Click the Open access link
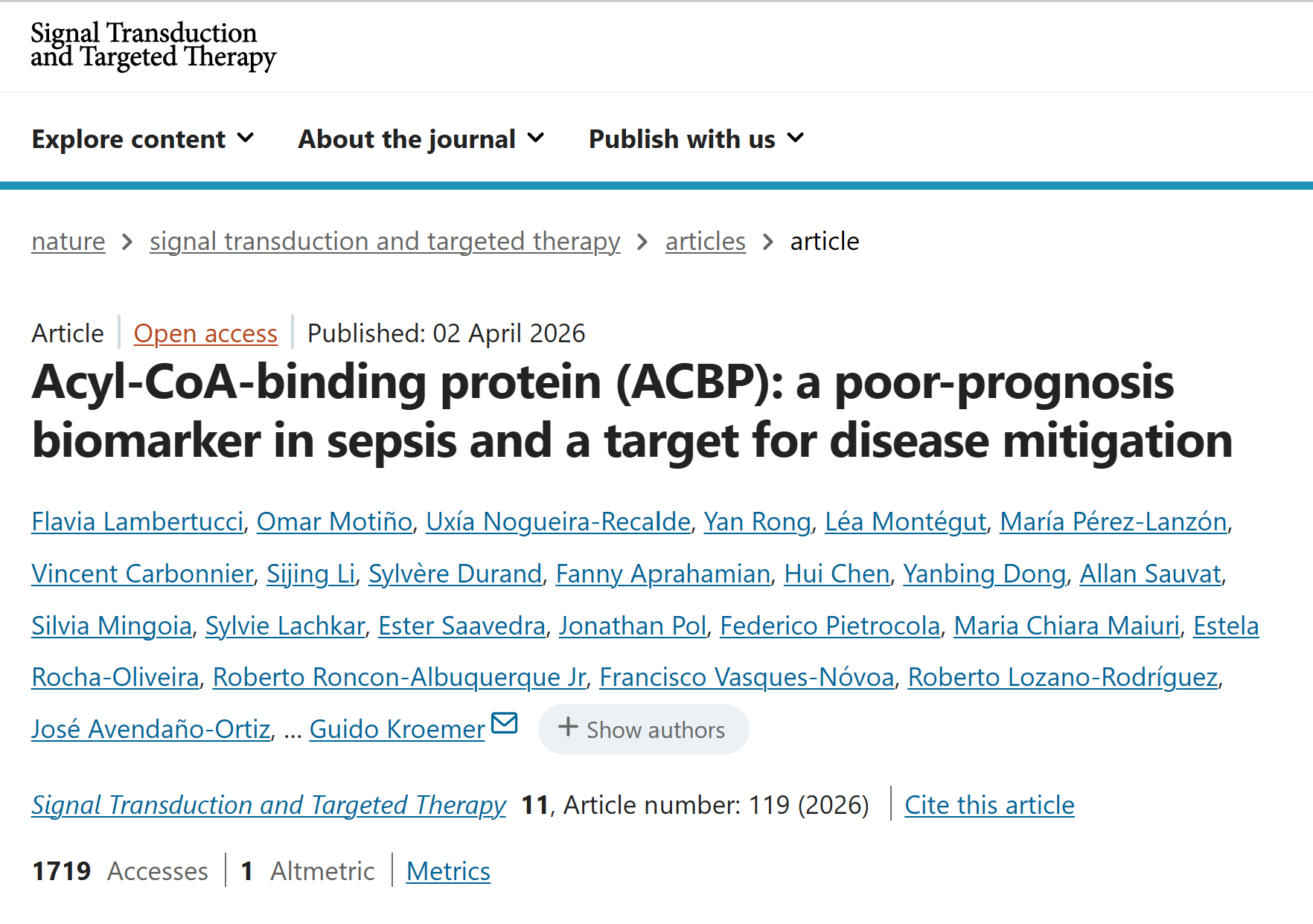Image resolution: width=1313 pixels, height=924 pixels. tap(205, 333)
